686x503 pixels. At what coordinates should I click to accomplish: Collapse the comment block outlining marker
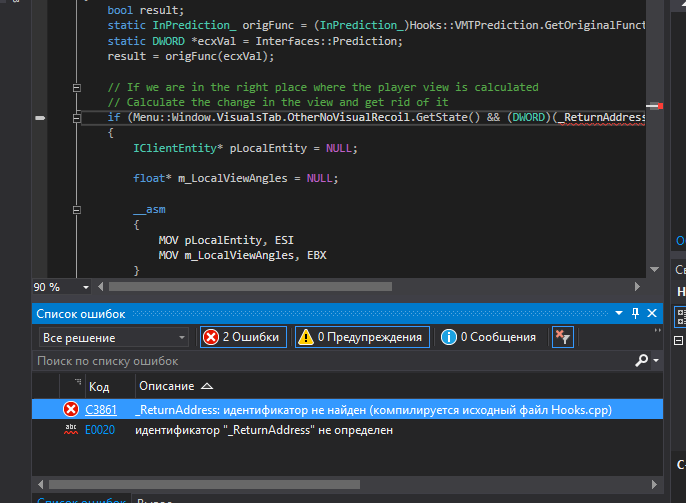pos(76,88)
